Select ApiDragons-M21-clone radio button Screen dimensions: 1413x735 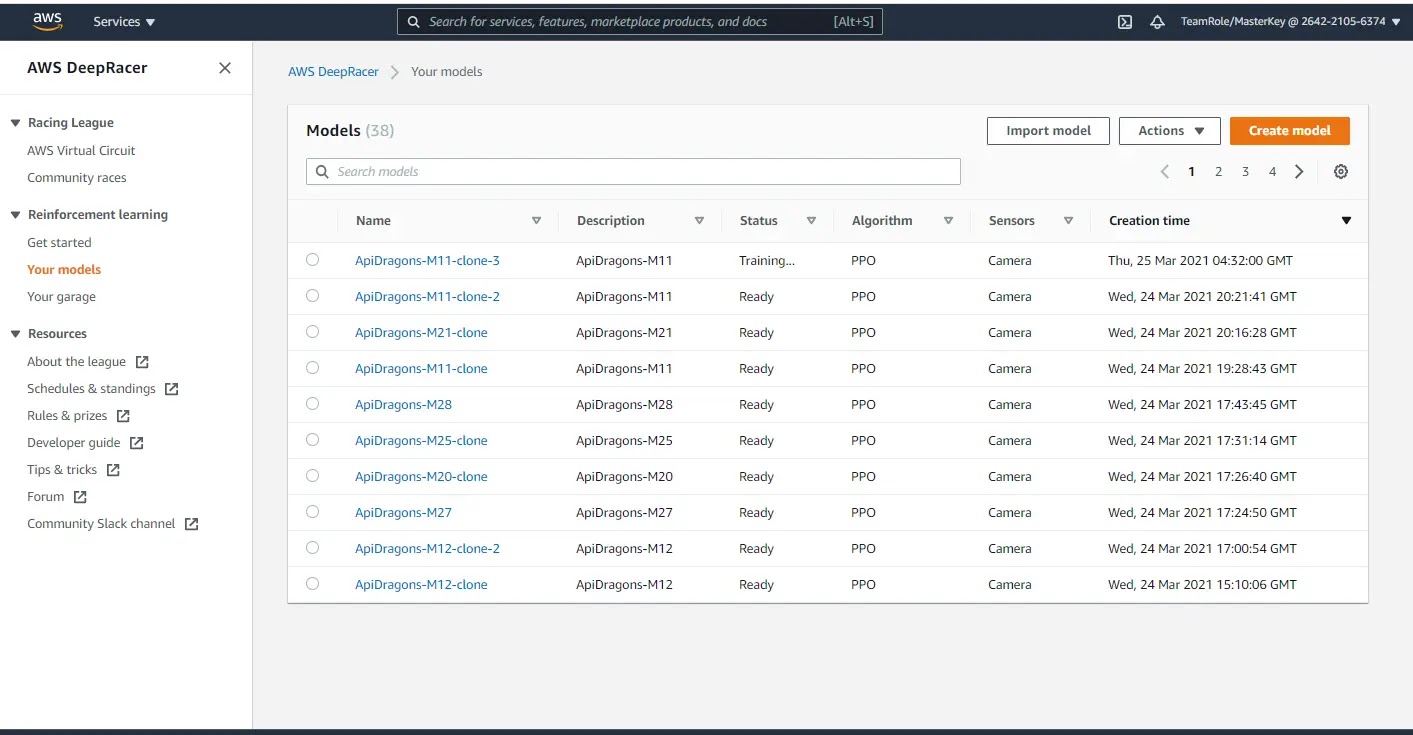(312, 332)
